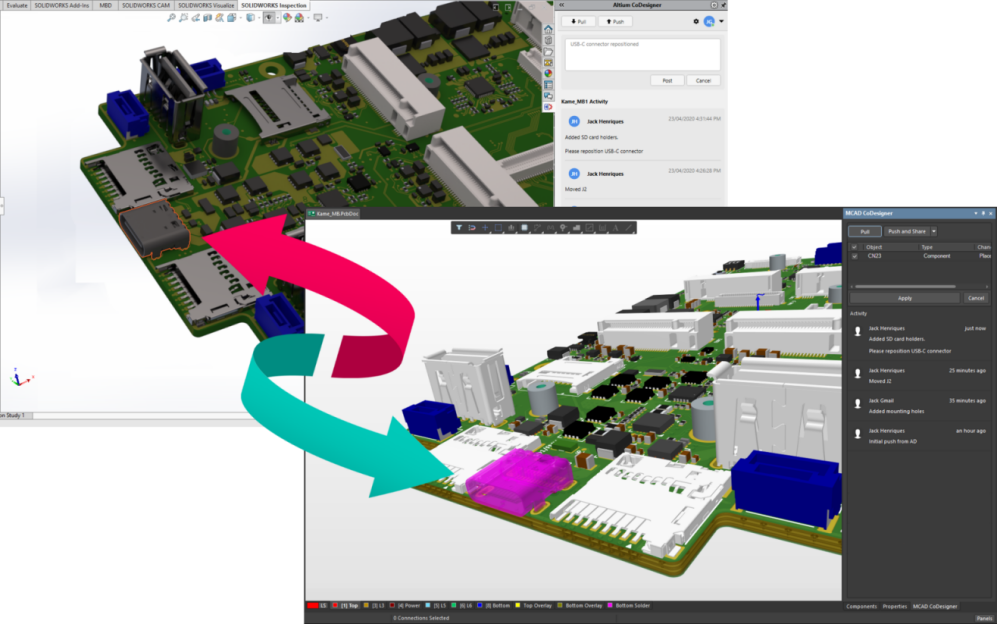The image size is (997, 624).
Task: Click the align objects chart icon in Altium toolbar
Action: [511, 228]
